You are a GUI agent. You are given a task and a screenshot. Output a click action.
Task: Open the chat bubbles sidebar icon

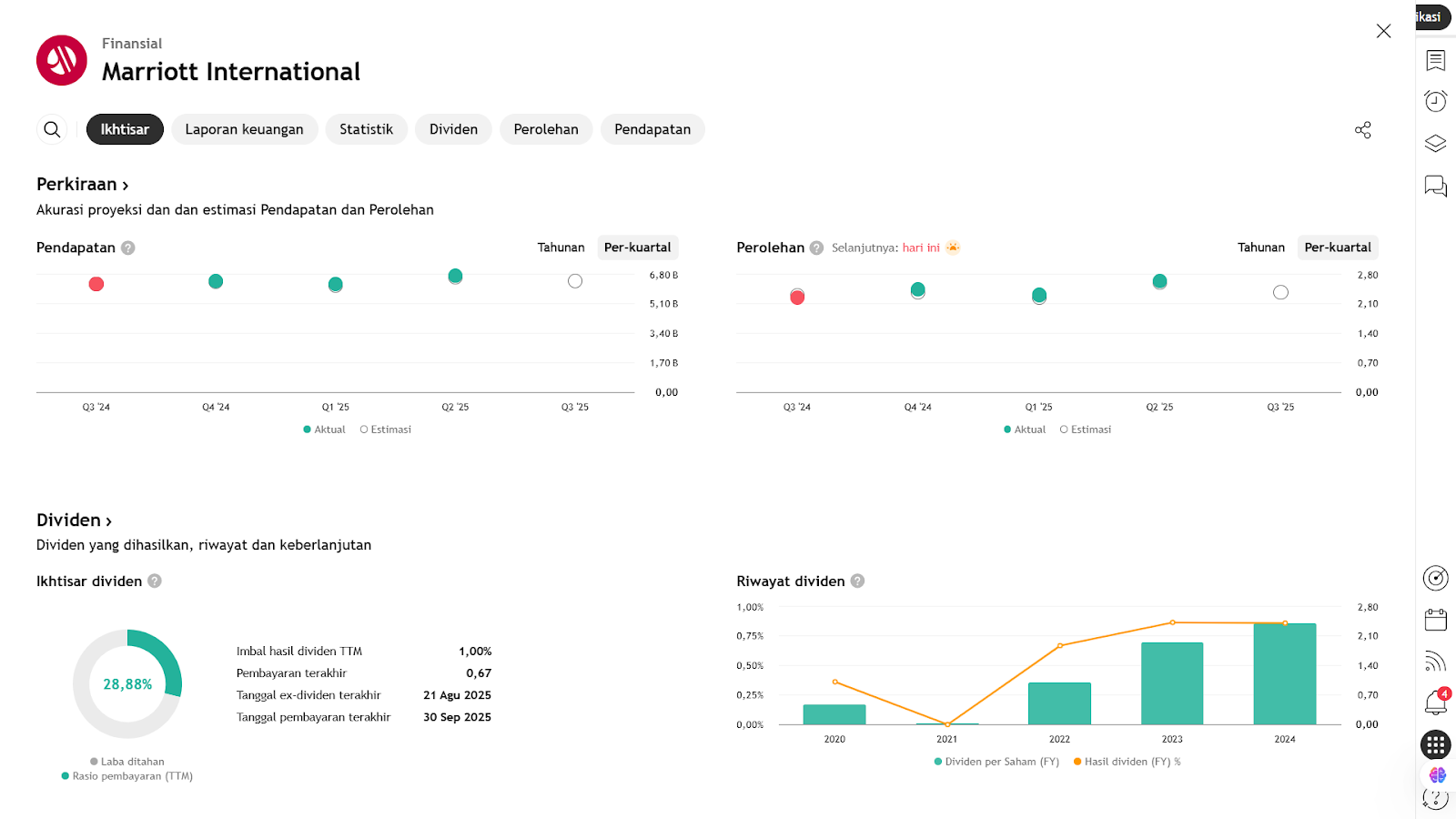tap(1435, 187)
